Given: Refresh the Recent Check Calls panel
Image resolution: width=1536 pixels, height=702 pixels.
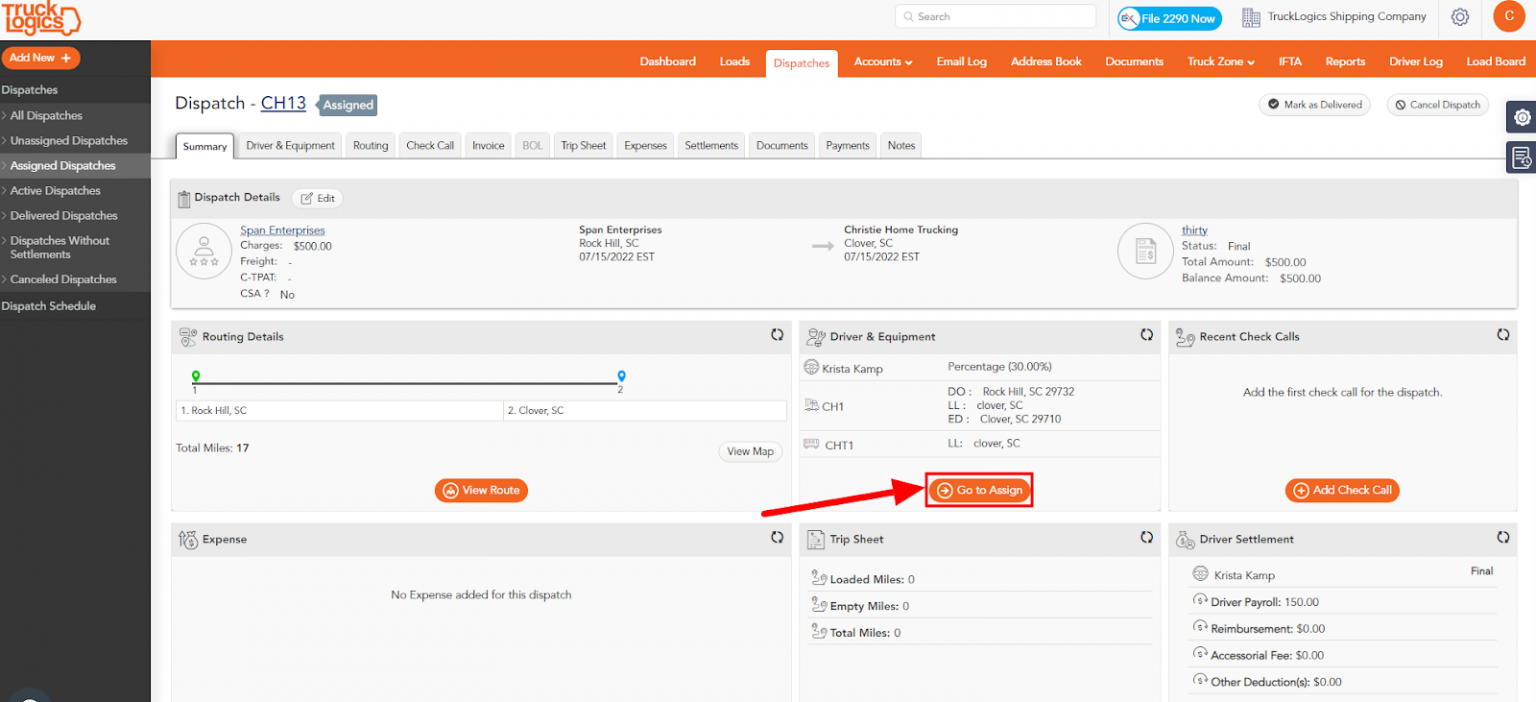Looking at the screenshot, I should coord(1503,335).
